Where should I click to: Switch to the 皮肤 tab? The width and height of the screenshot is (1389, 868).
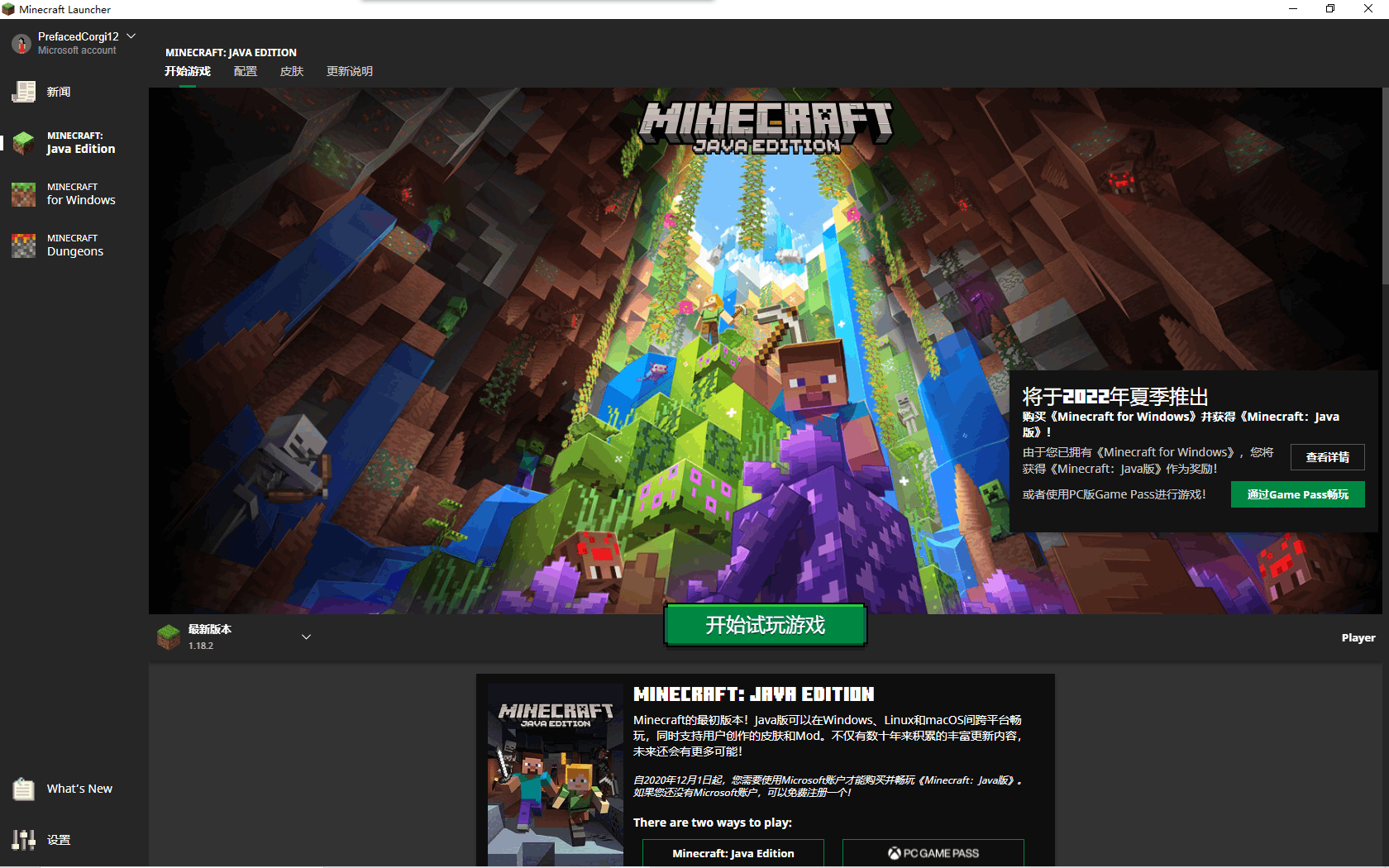[x=292, y=71]
